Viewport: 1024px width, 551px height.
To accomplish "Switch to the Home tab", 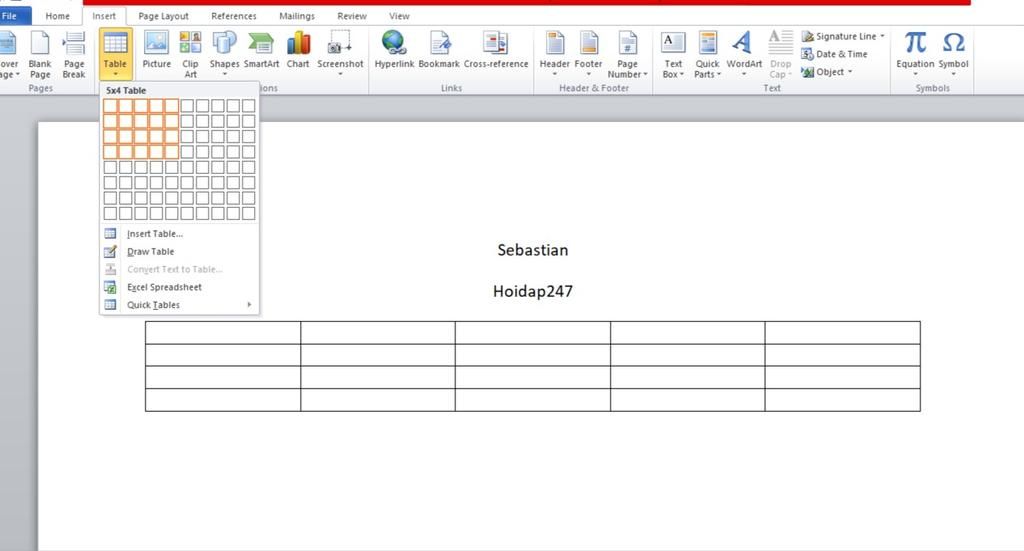I will click(x=57, y=16).
